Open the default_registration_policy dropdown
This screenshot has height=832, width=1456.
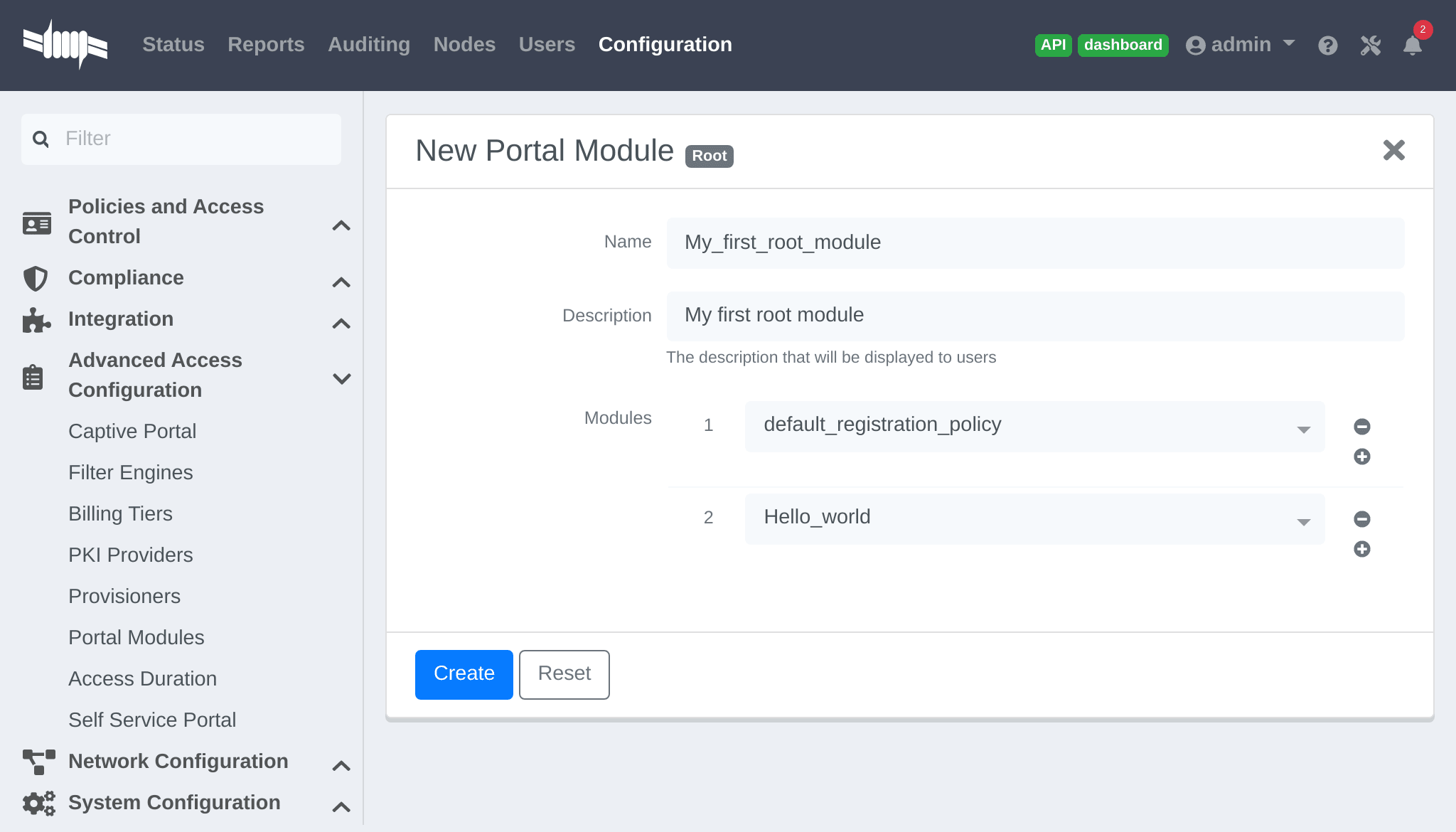tap(1303, 427)
